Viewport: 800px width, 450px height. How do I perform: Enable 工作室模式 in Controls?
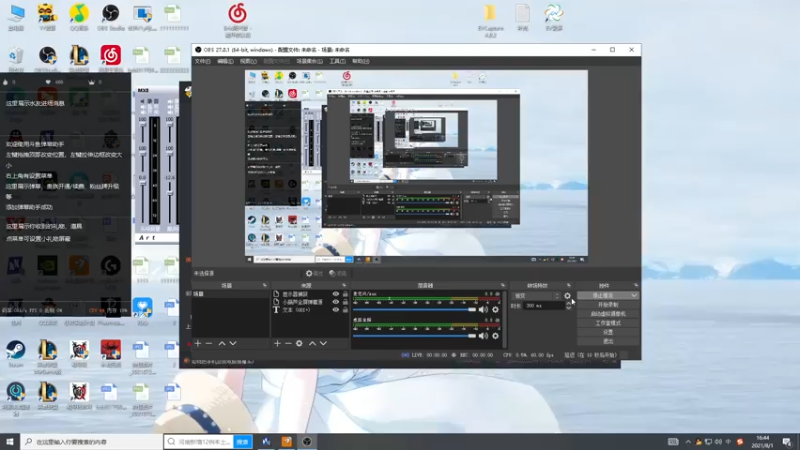click(x=608, y=323)
